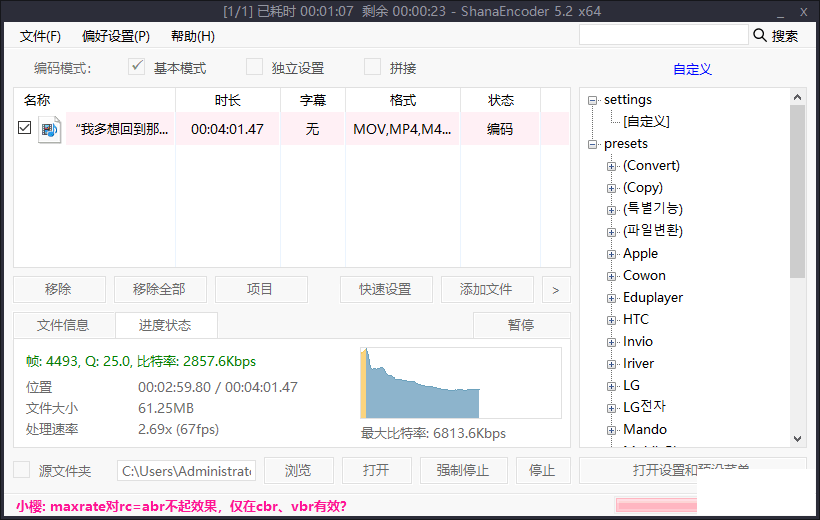
Task: Expand the (Copy) preset group
Action: pyautogui.click(x=611, y=188)
